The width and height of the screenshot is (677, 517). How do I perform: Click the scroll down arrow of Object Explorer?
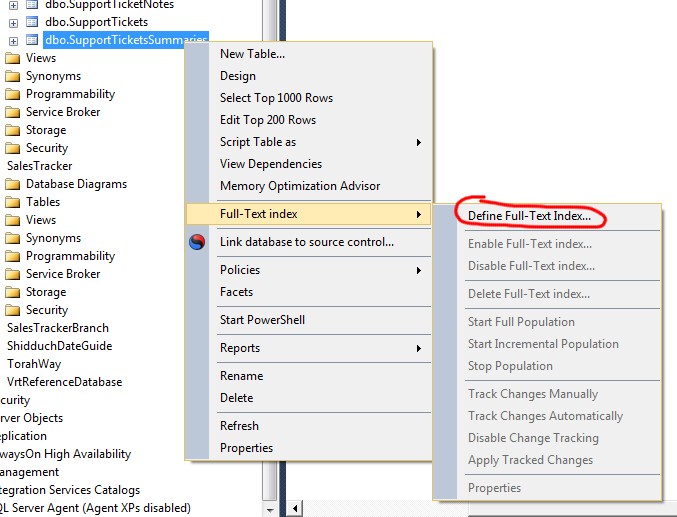pyautogui.click(x=270, y=510)
